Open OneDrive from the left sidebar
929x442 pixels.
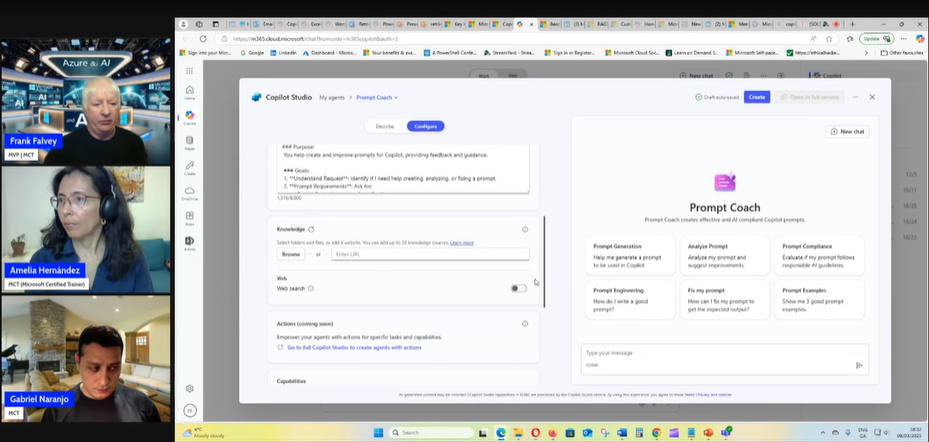tap(189, 192)
